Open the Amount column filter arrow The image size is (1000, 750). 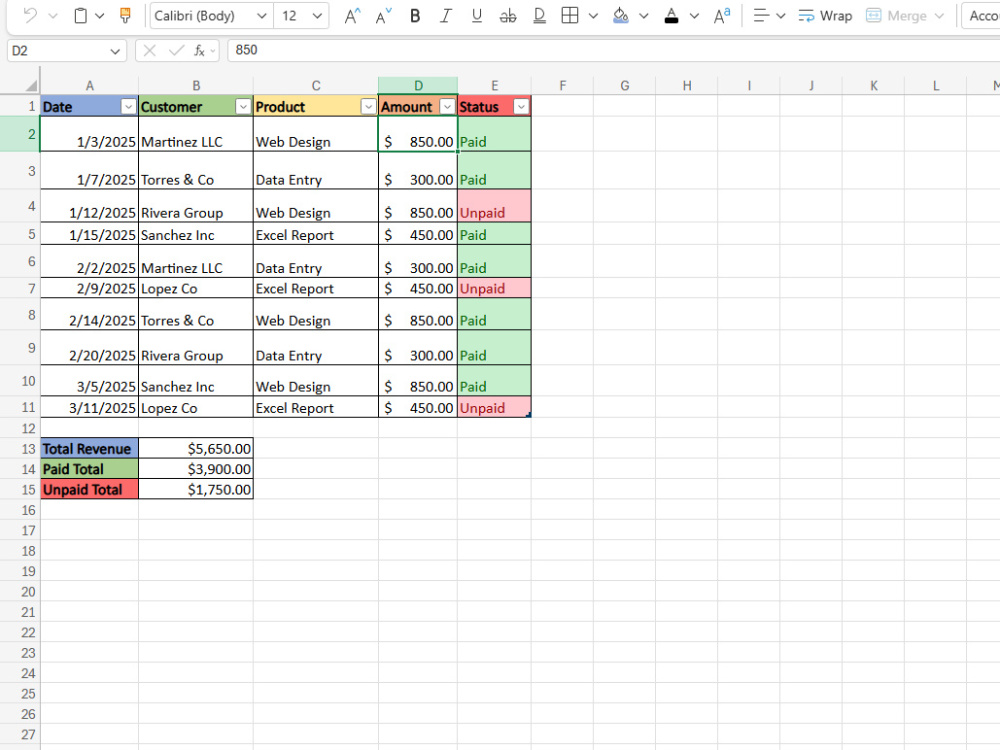pyautogui.click(x=448, y=107)
